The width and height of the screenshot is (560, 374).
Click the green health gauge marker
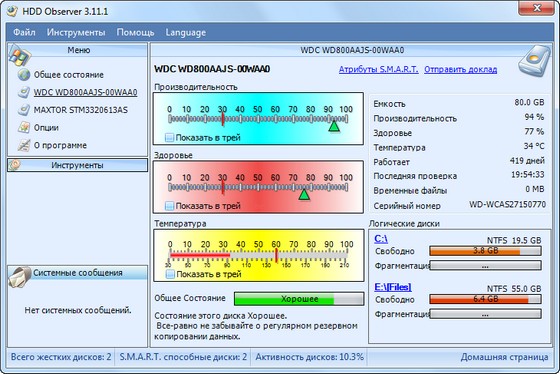click(x=304, y=194)
